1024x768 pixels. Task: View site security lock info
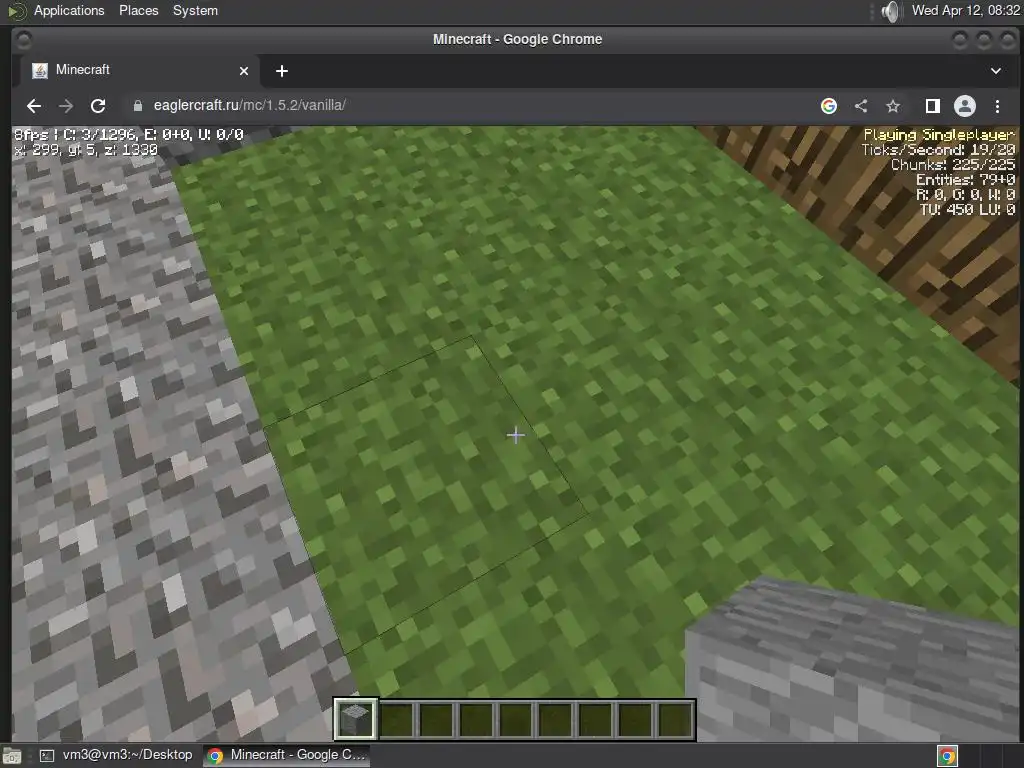(x=138, y=106)
